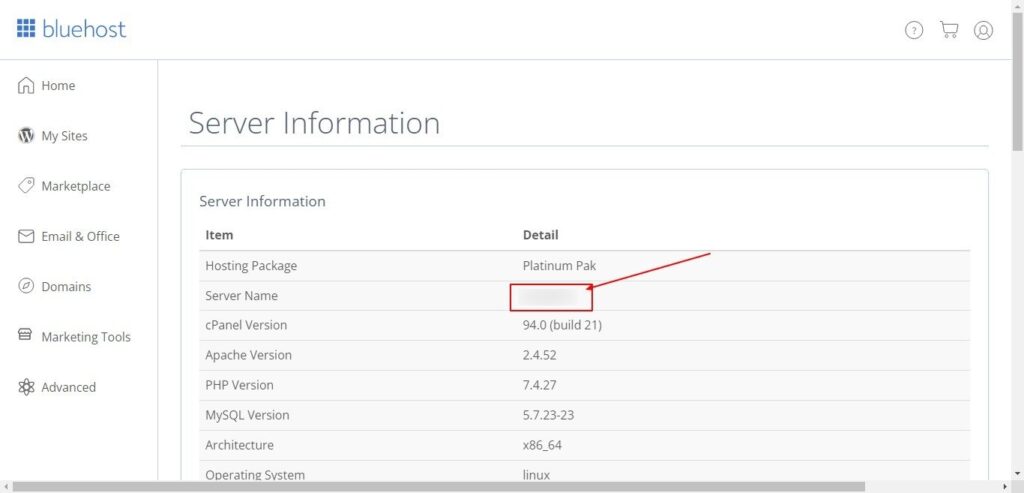Open the user account profile icon
The image size is (1024, 493).
pos(983,30)
